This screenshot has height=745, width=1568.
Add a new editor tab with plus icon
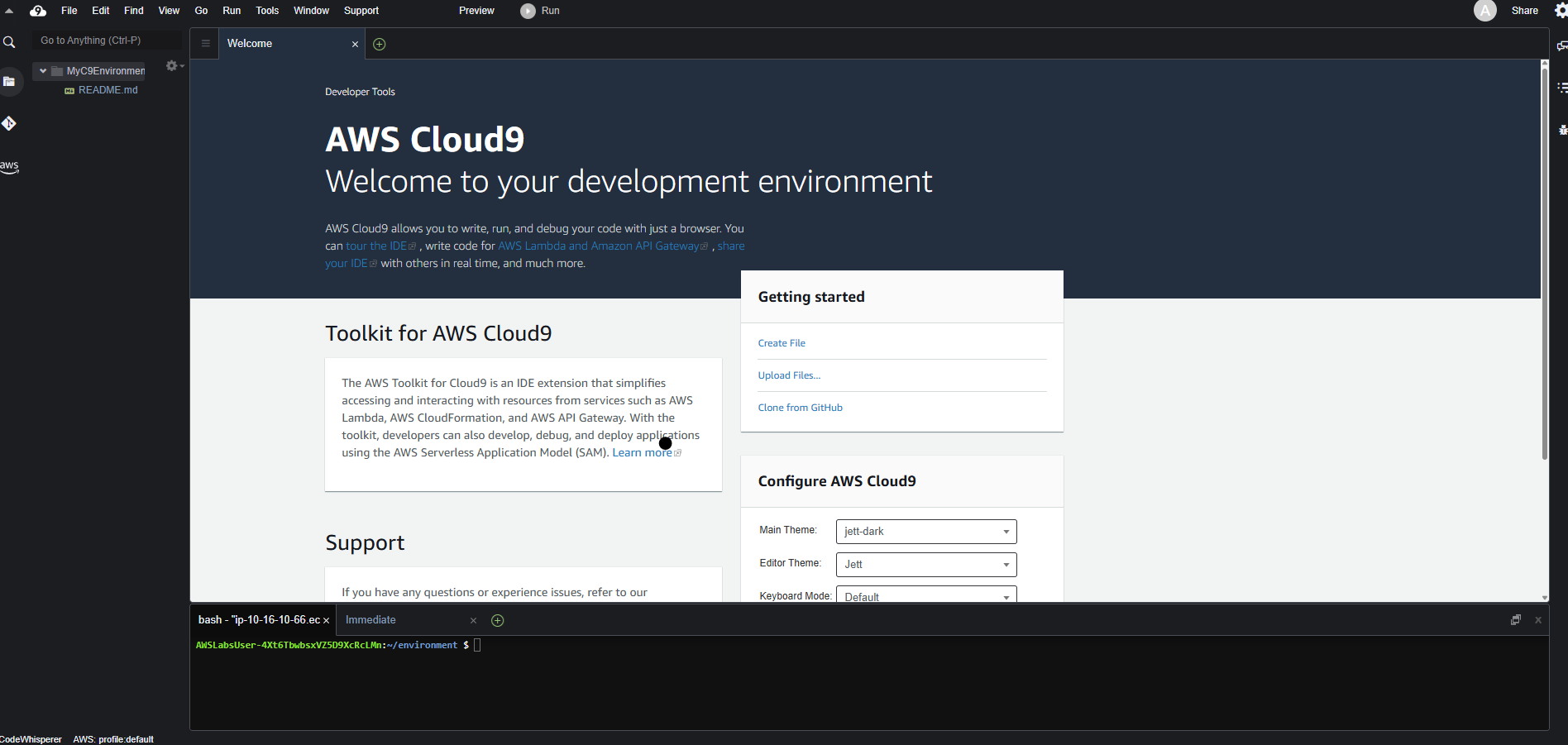click(x=380, y=45)
